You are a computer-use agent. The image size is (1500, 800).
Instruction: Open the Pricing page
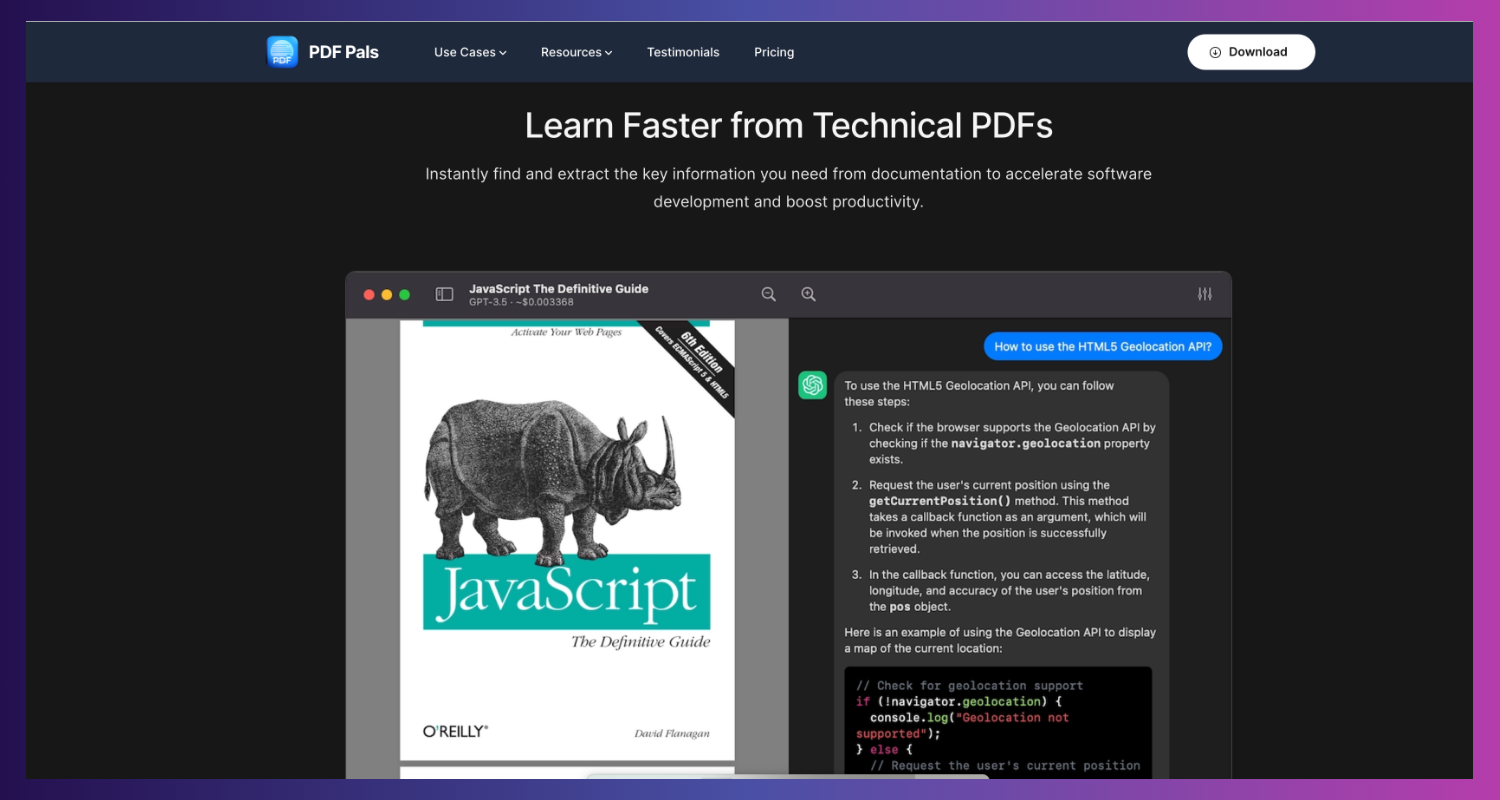774,52
